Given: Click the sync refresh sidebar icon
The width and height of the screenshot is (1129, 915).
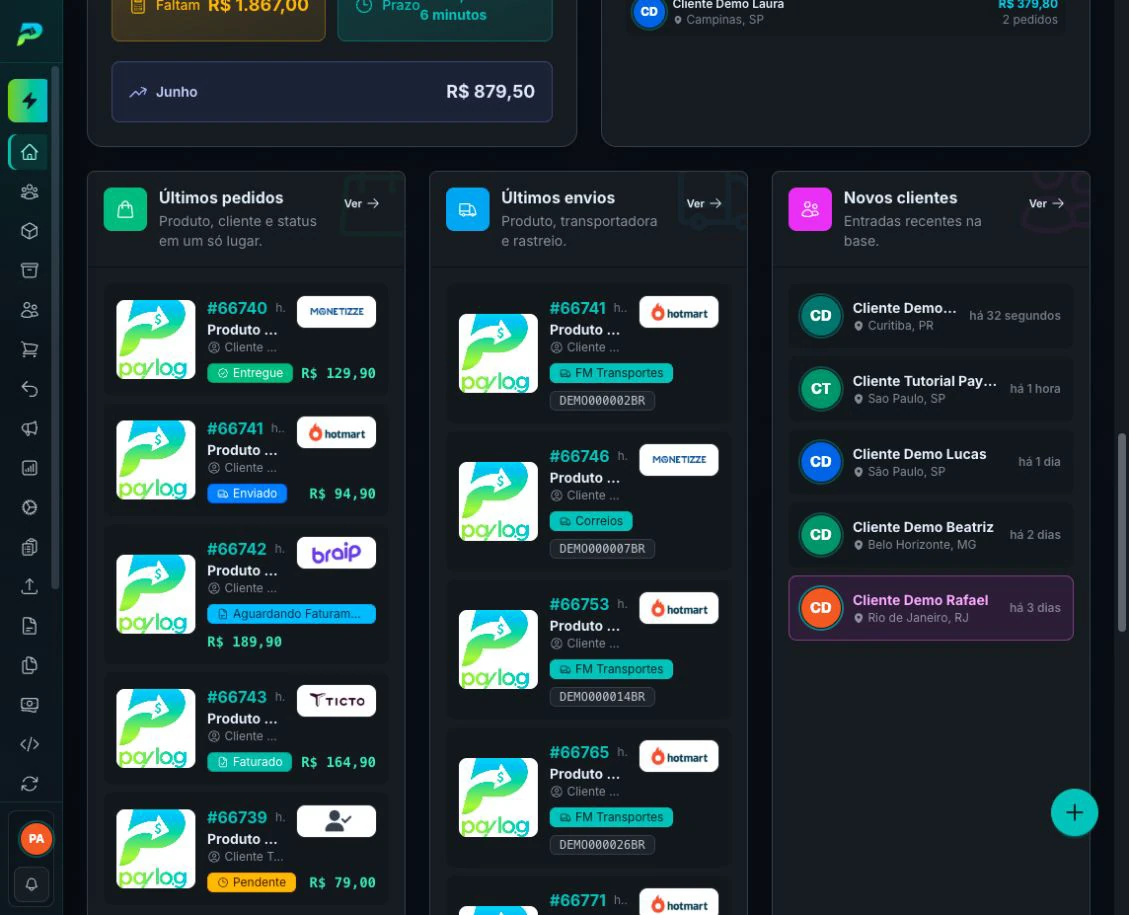Looking at the screenshot, I should (29, 784).
